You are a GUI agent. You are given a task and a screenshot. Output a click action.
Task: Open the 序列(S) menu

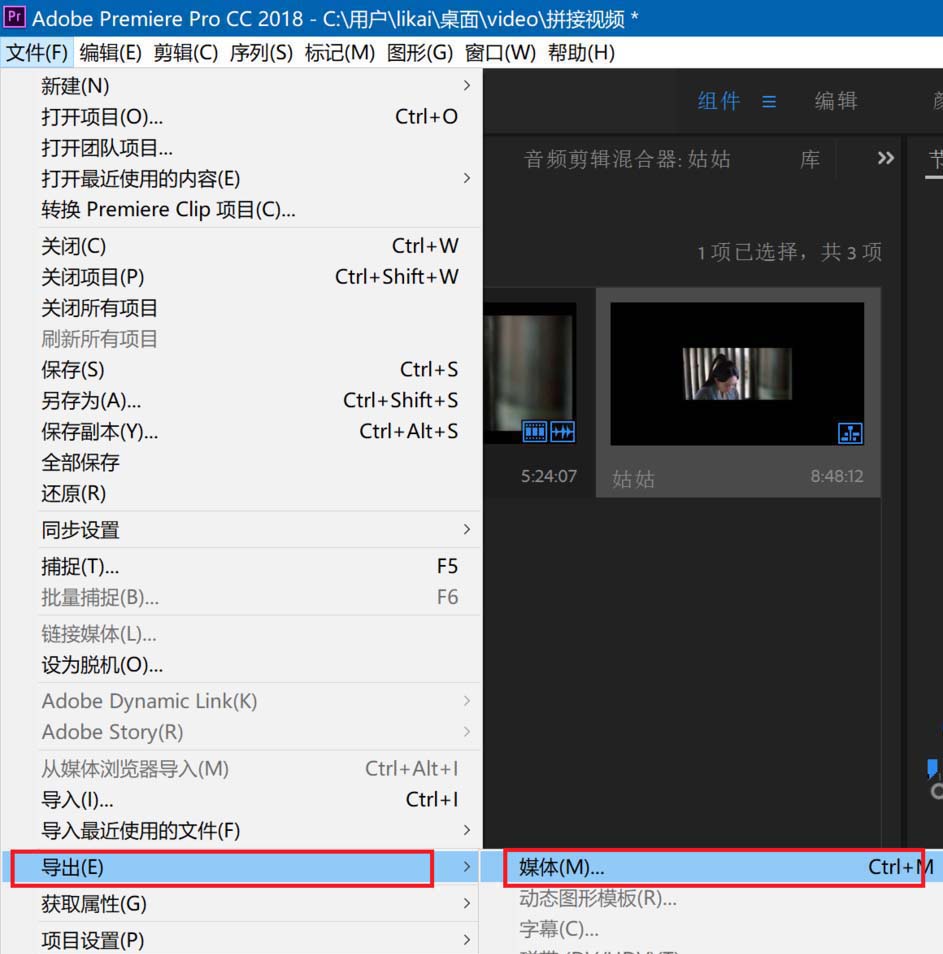[x=261, y=53]
